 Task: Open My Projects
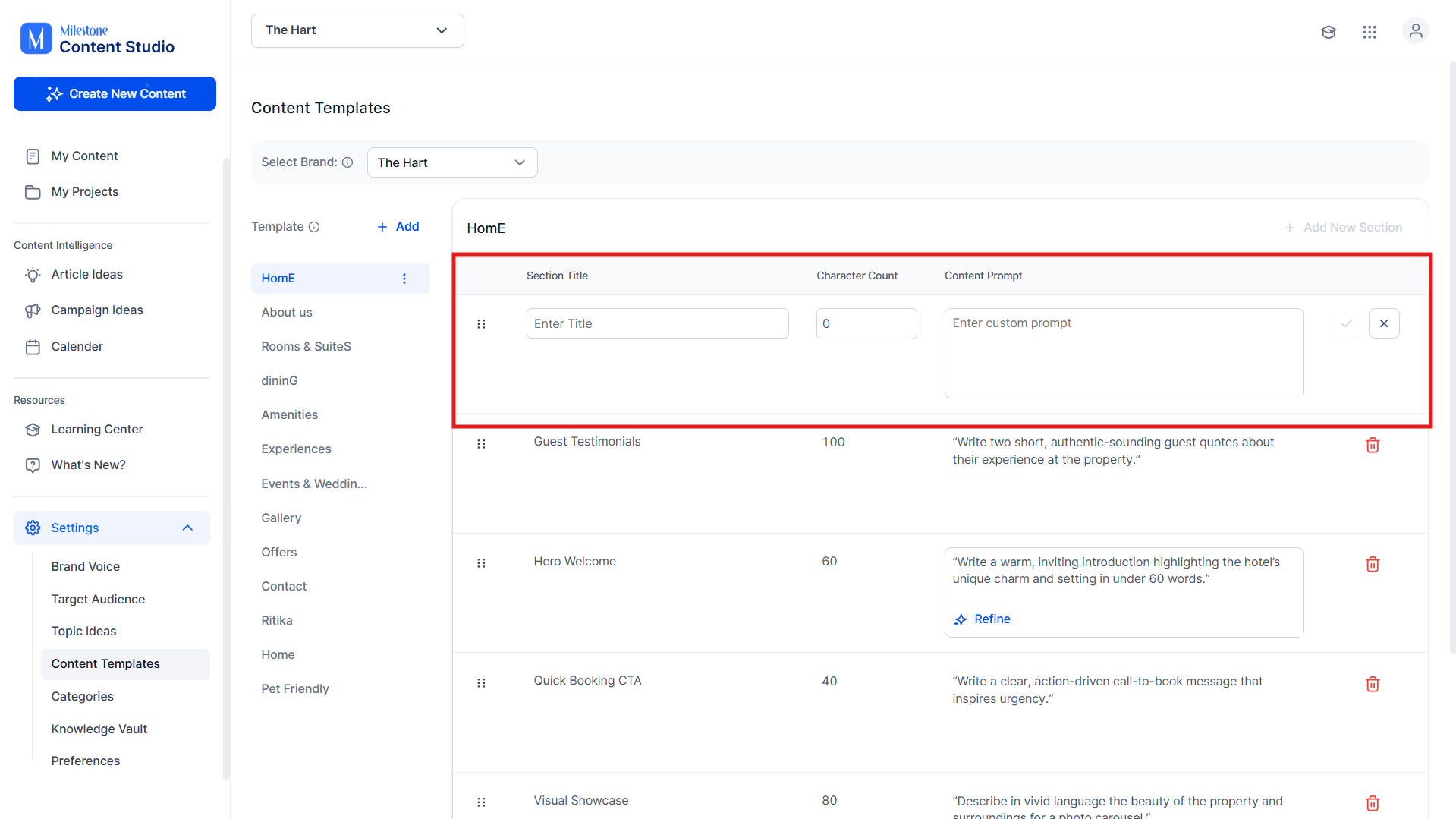[x=84, y=192]
